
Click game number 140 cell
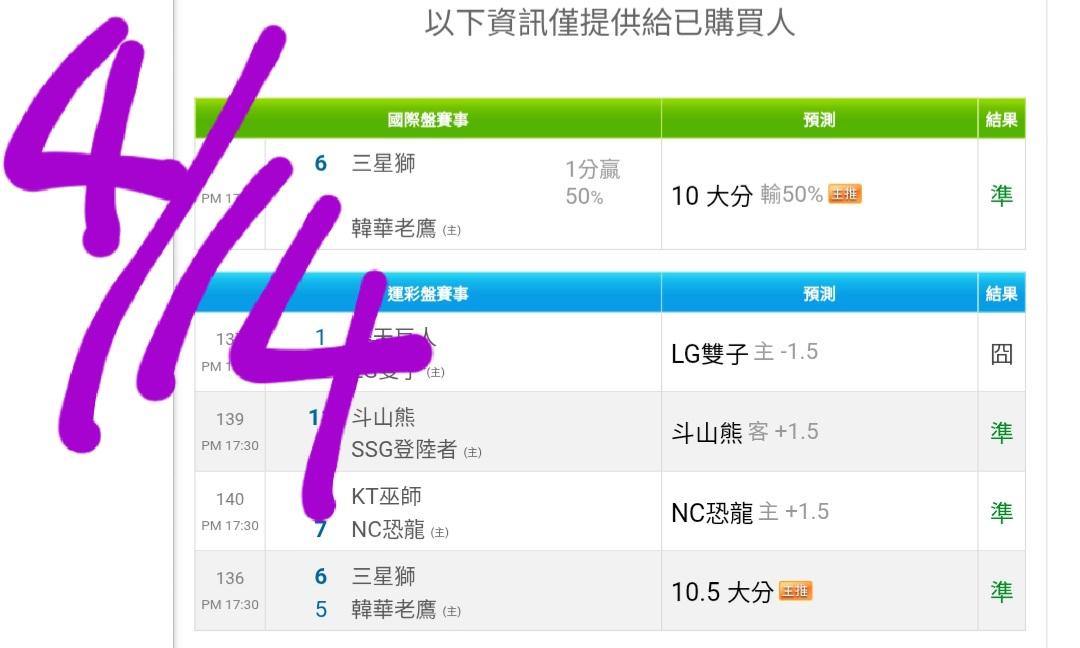click(x=230, y=499)
